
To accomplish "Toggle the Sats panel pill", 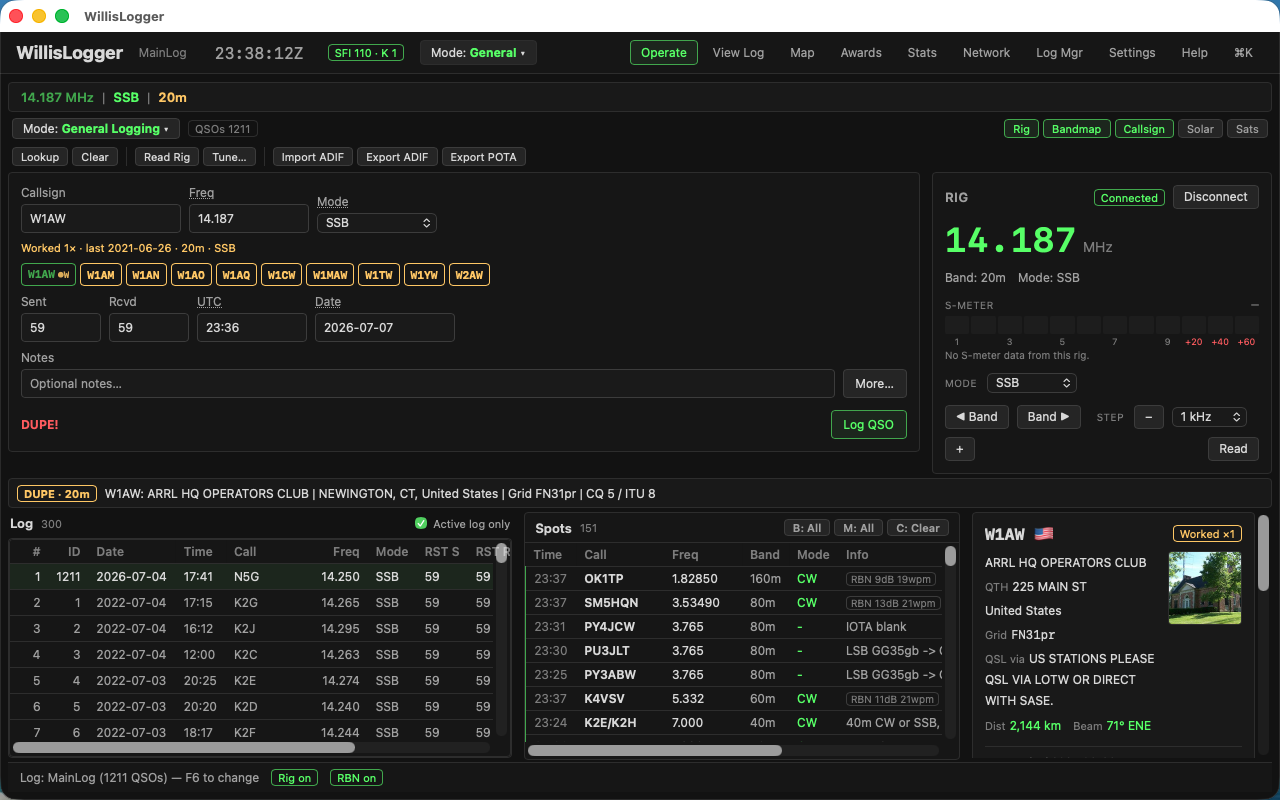I will point(1247,129).
